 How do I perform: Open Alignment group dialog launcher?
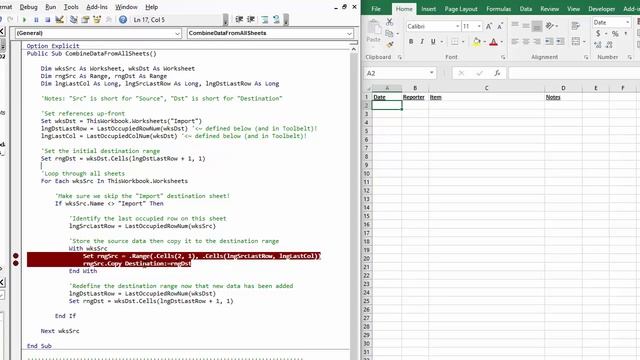(586, 58)
